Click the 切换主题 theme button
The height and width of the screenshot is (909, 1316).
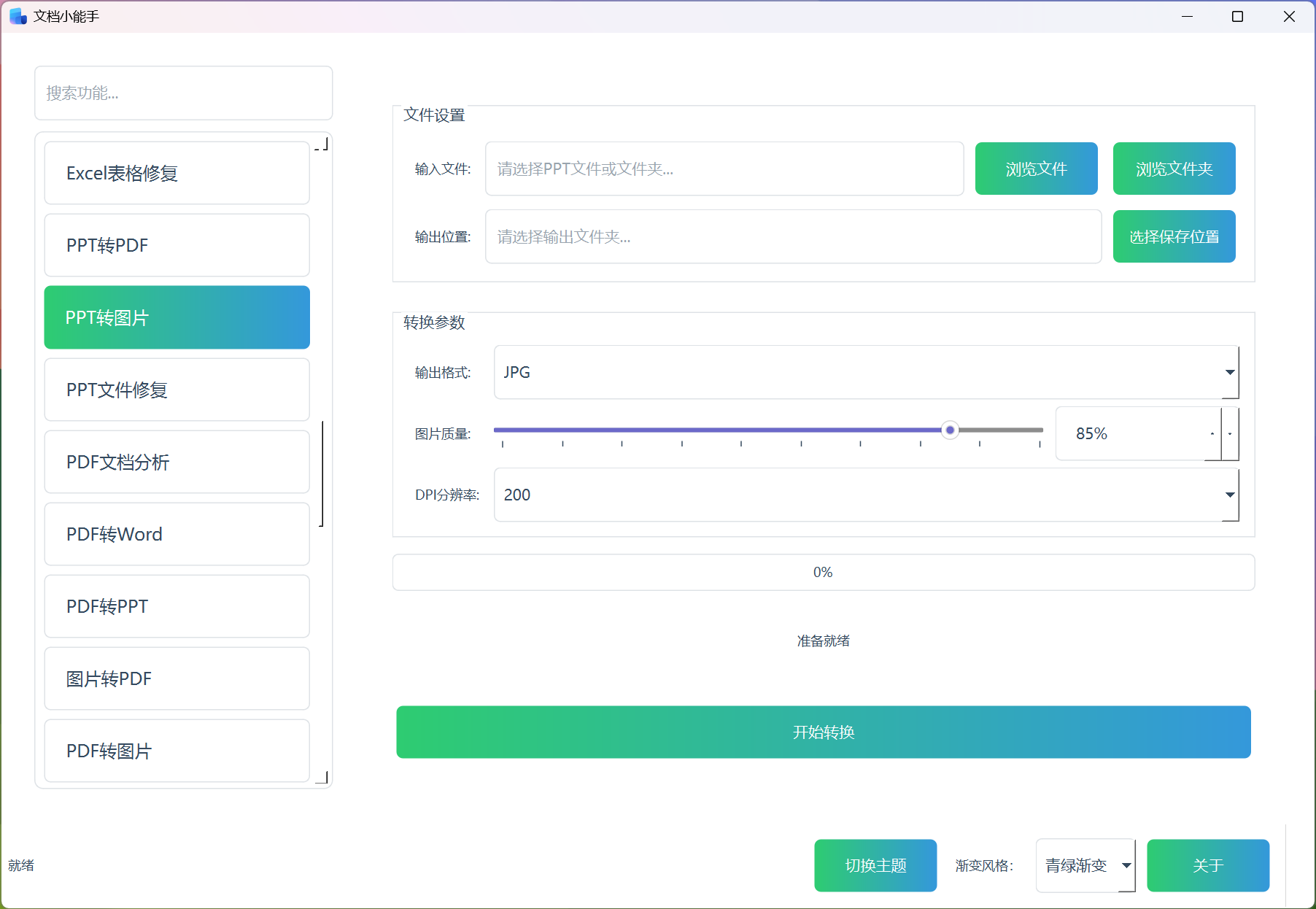[x=875, y=865]
